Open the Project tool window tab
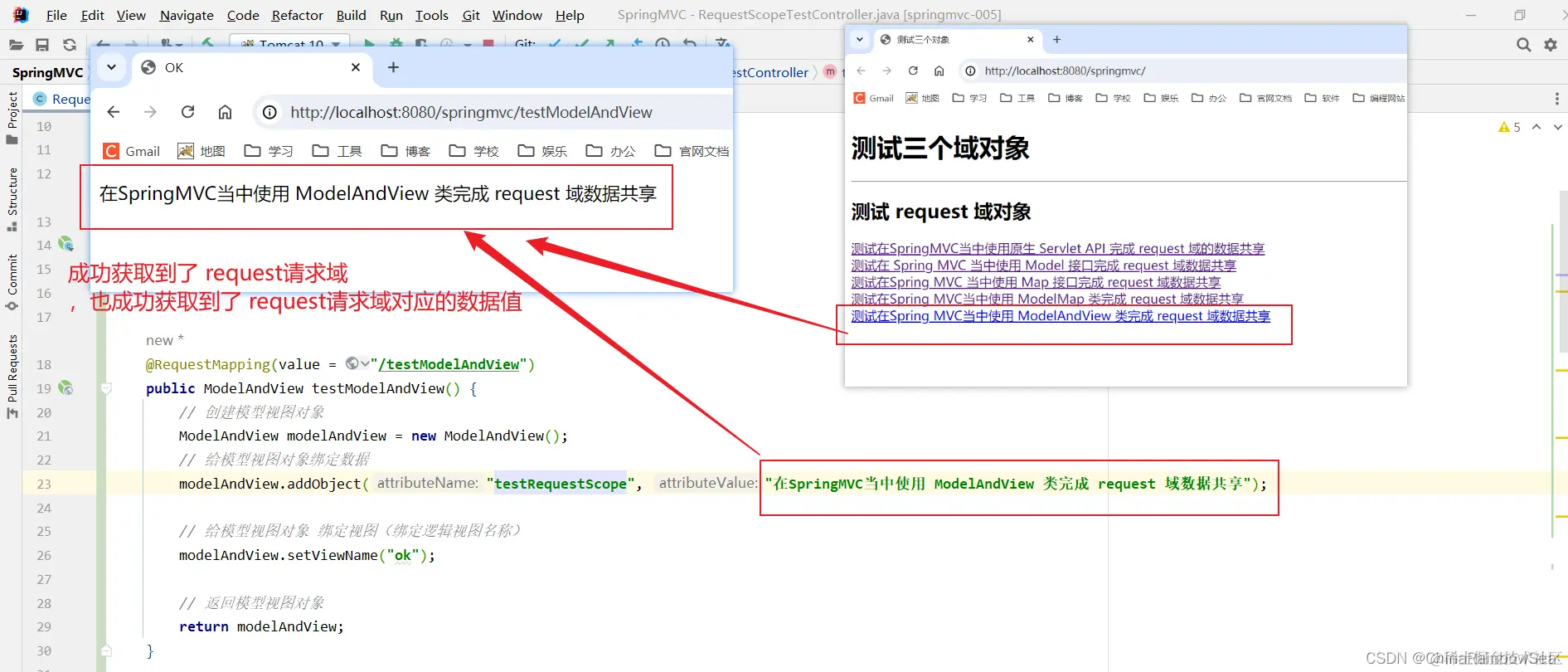The image size is (1568, 672). coord(12,117)
